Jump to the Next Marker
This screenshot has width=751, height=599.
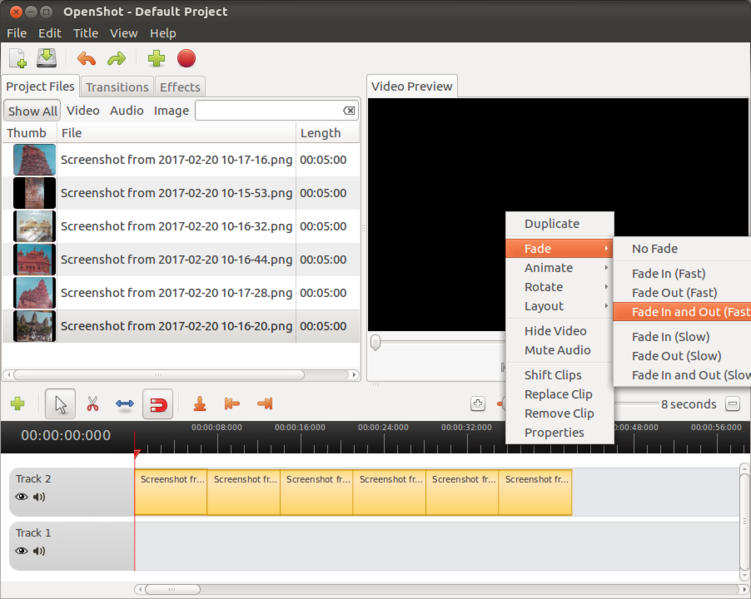coord(264,404)
